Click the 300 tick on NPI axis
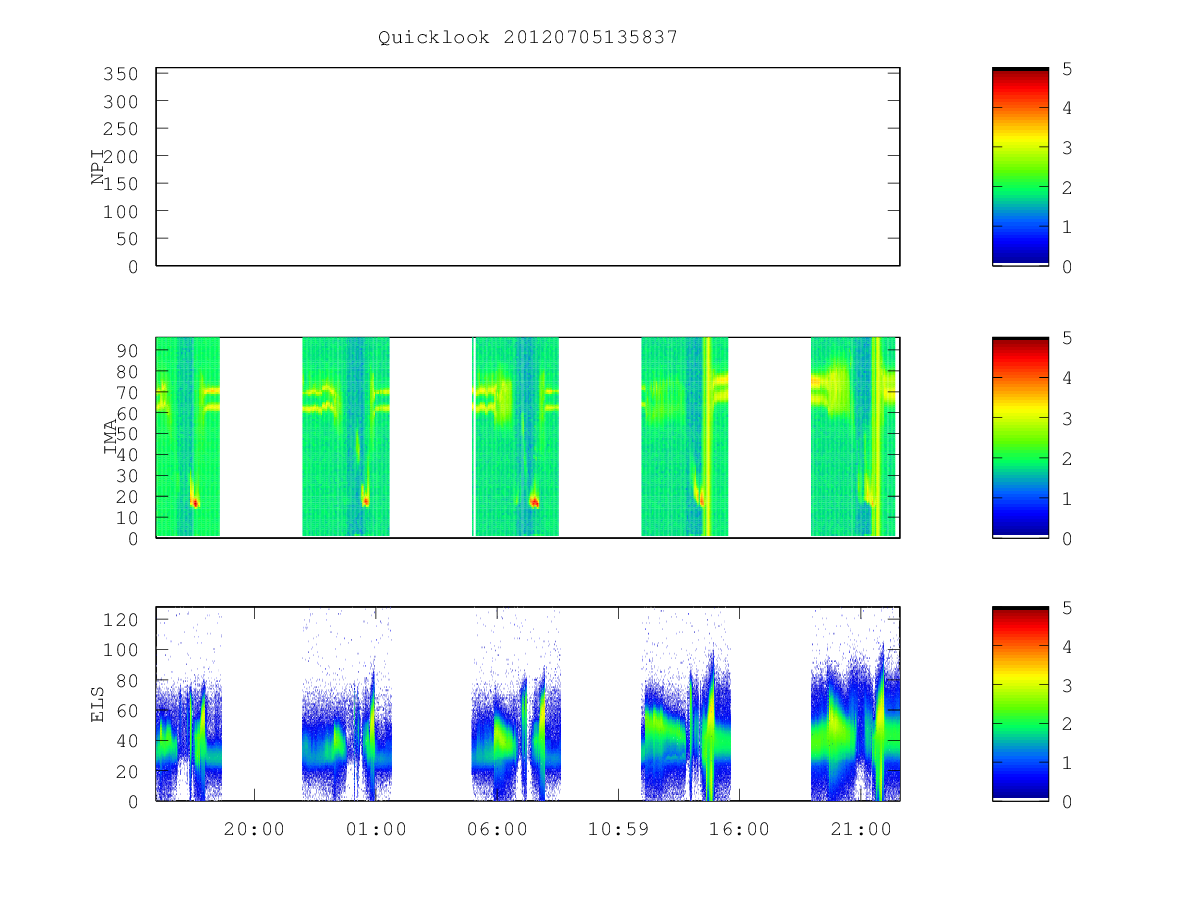Screen dimensions: 1200x900 (x=121, y=102)
